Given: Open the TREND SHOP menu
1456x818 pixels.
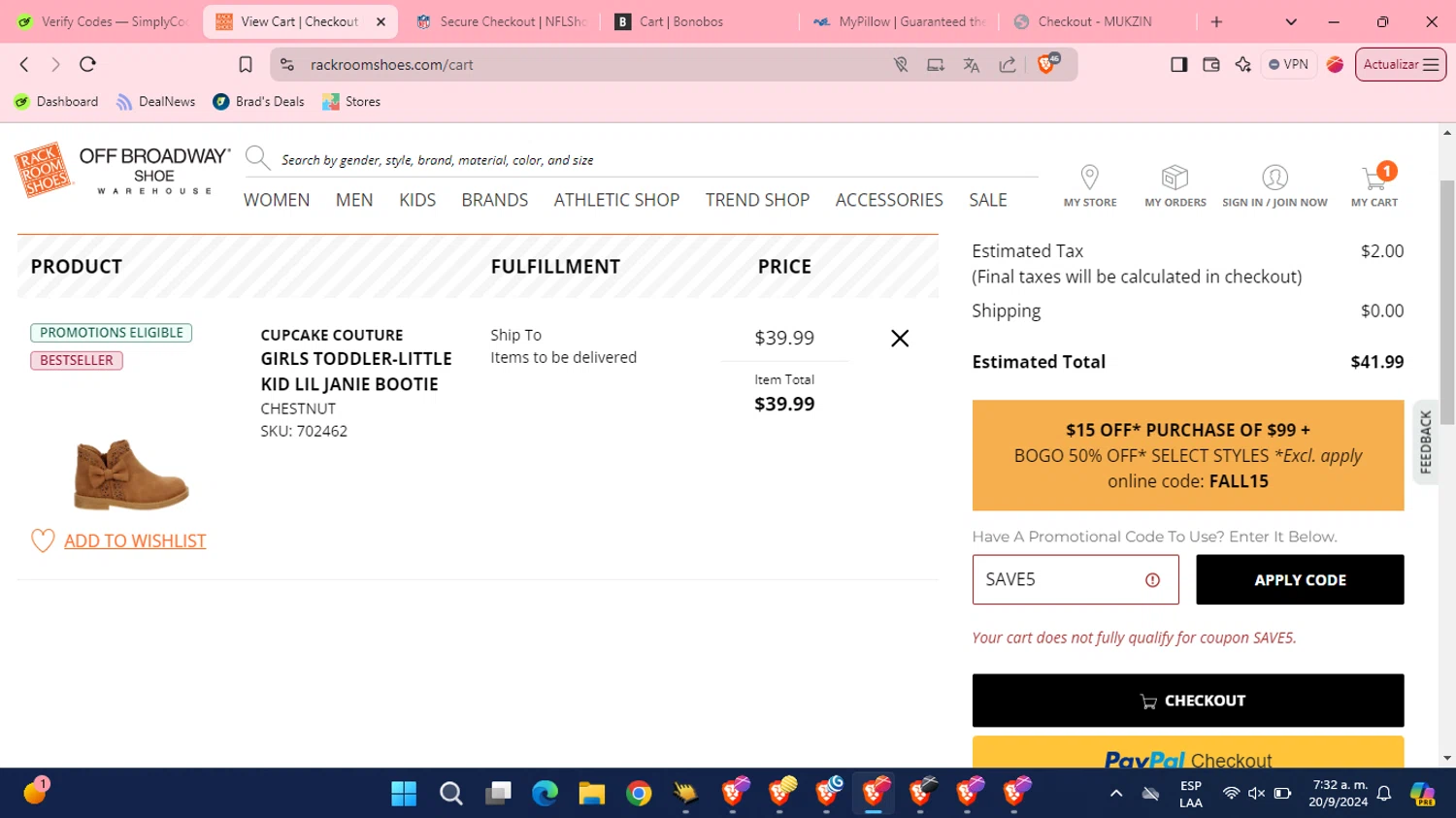Looking at the screenshot, I should coord(757,200).
